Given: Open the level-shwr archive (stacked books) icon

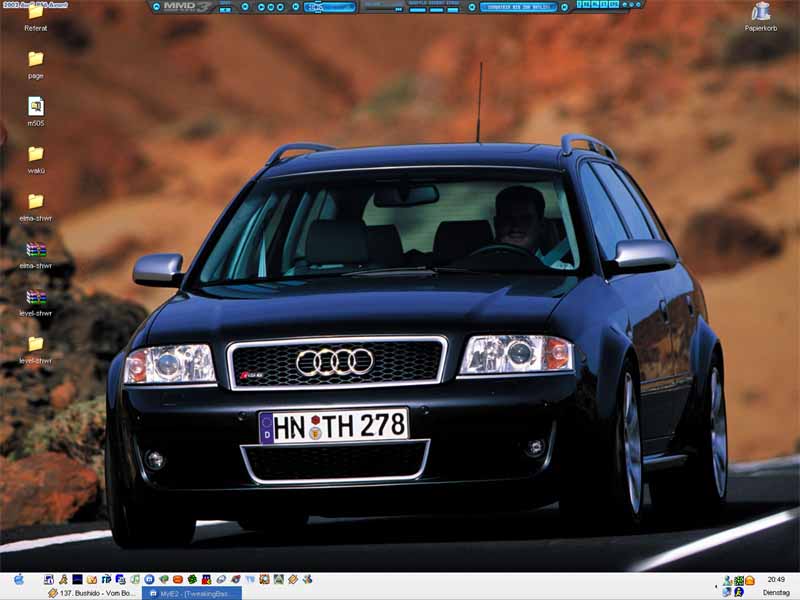Looking at the screenshot, I should pos(36,296).
